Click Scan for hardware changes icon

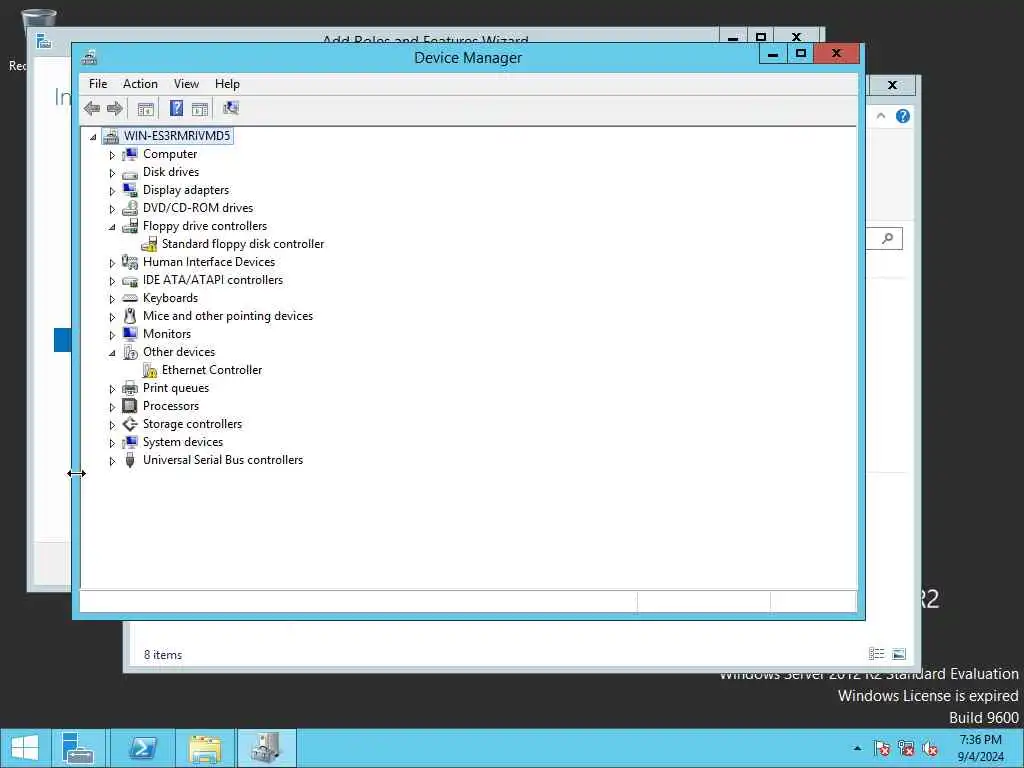coord(231,108)
